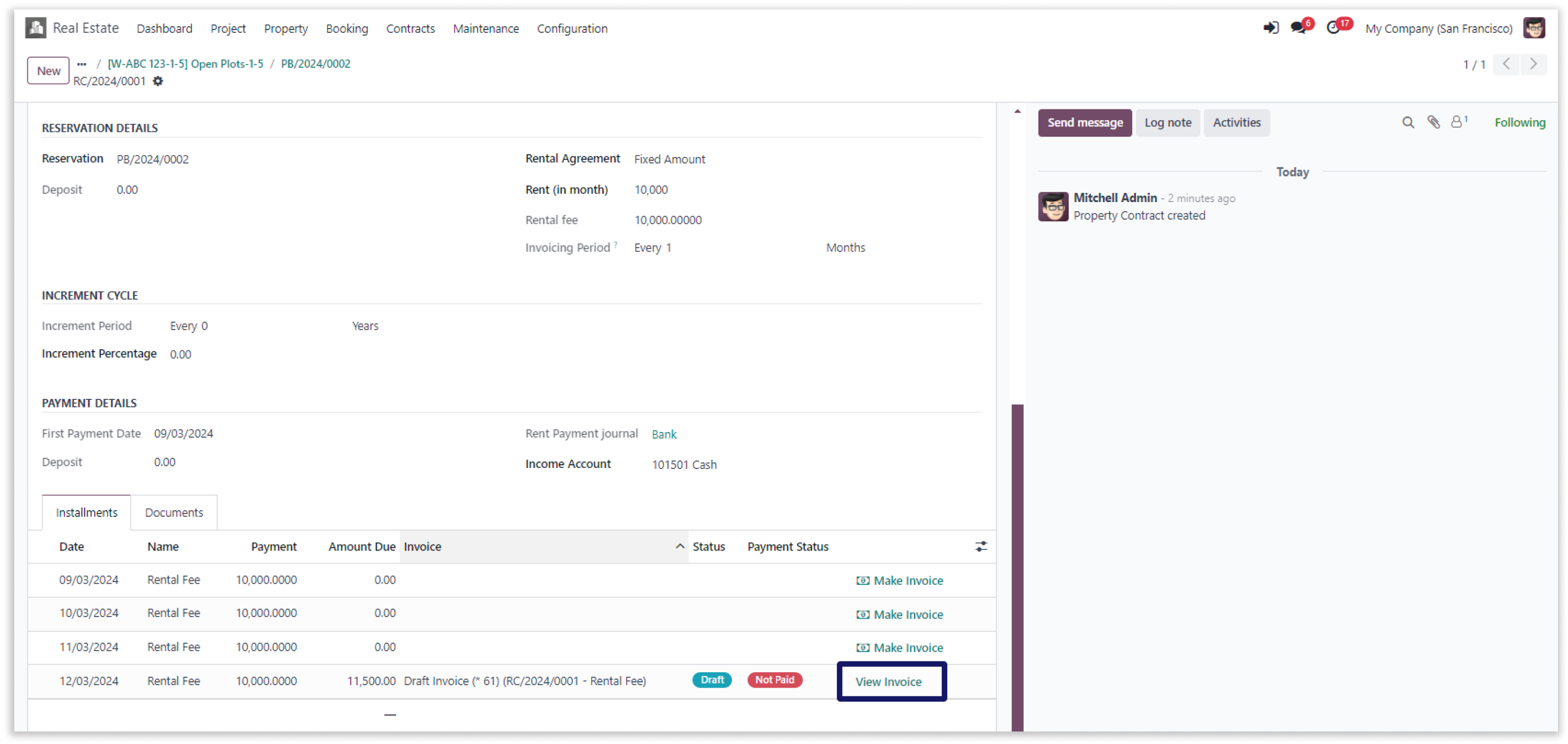This screenshot has width=1568, height=744.
Task: Open the Property menu
Action: [286, 28]
